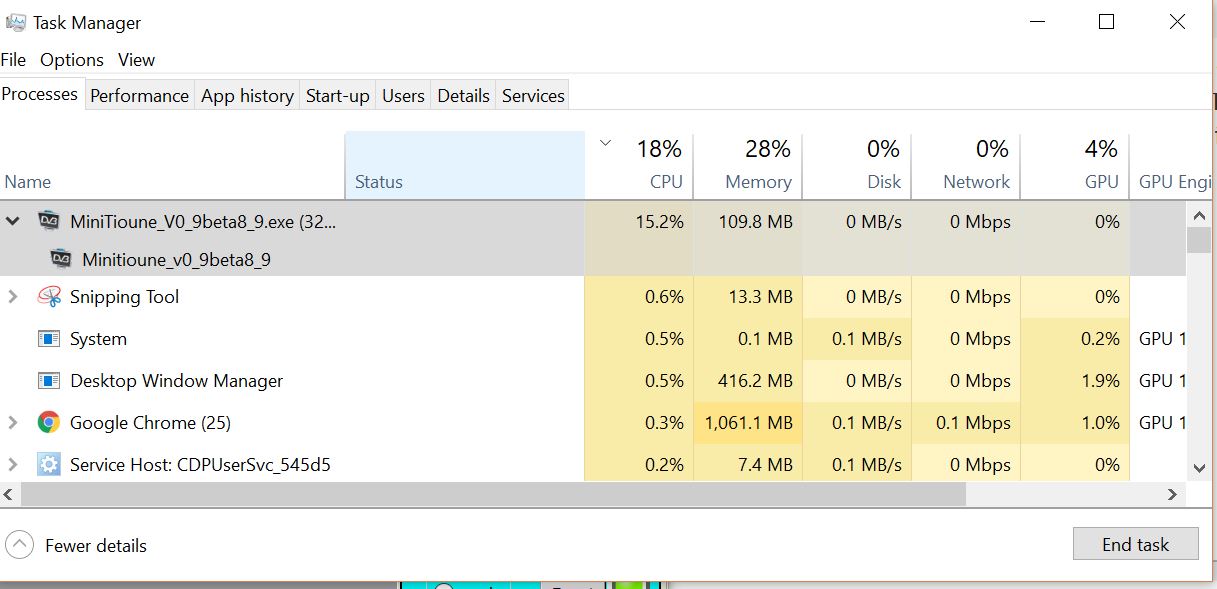Screen dimensions: 1217x589
Task: Click horizontal scrollbar left arrow
Action: pos(9,494)
